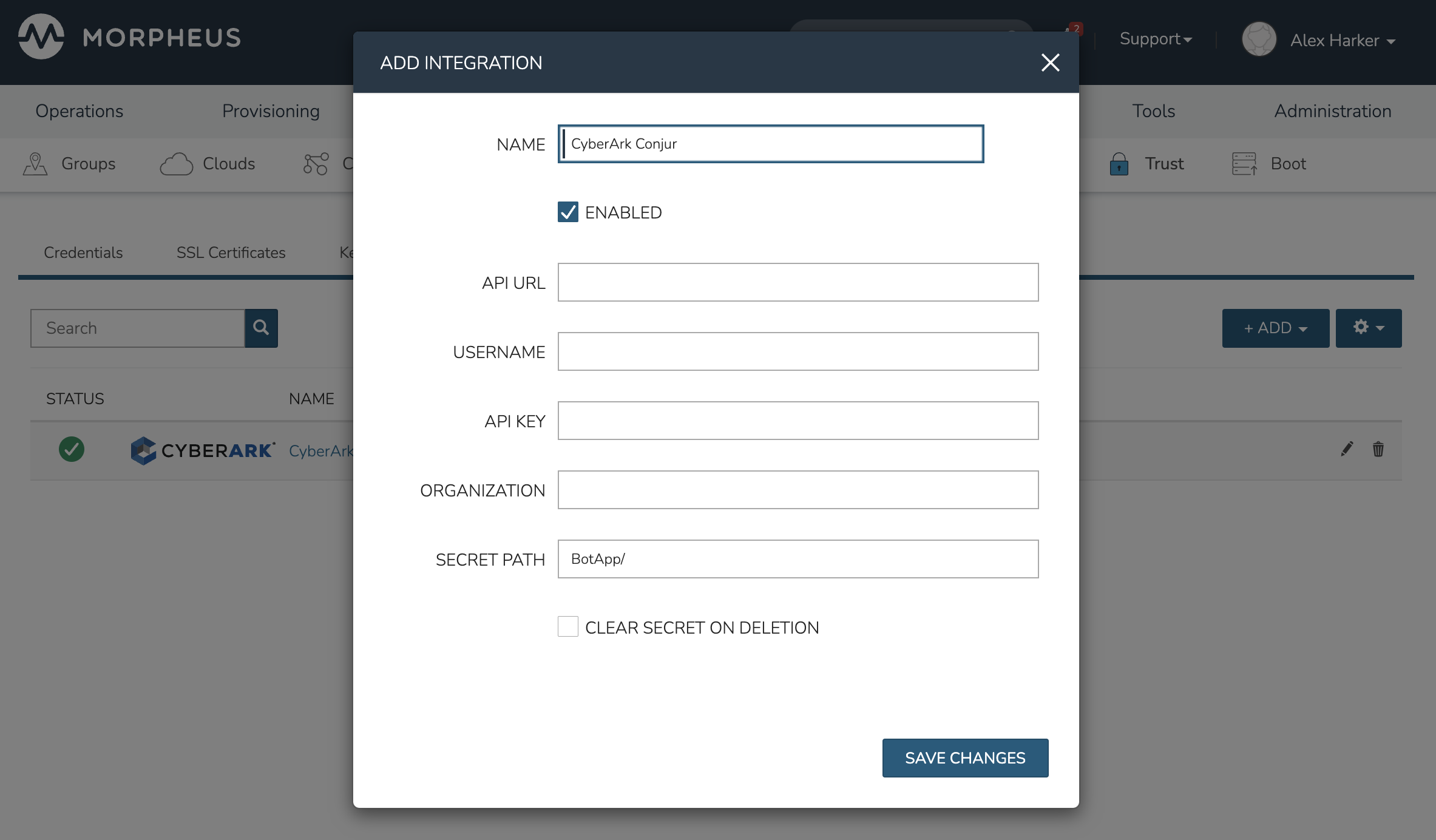
Task: Click the pencil edit icon
Action: tap(1347, 449)
